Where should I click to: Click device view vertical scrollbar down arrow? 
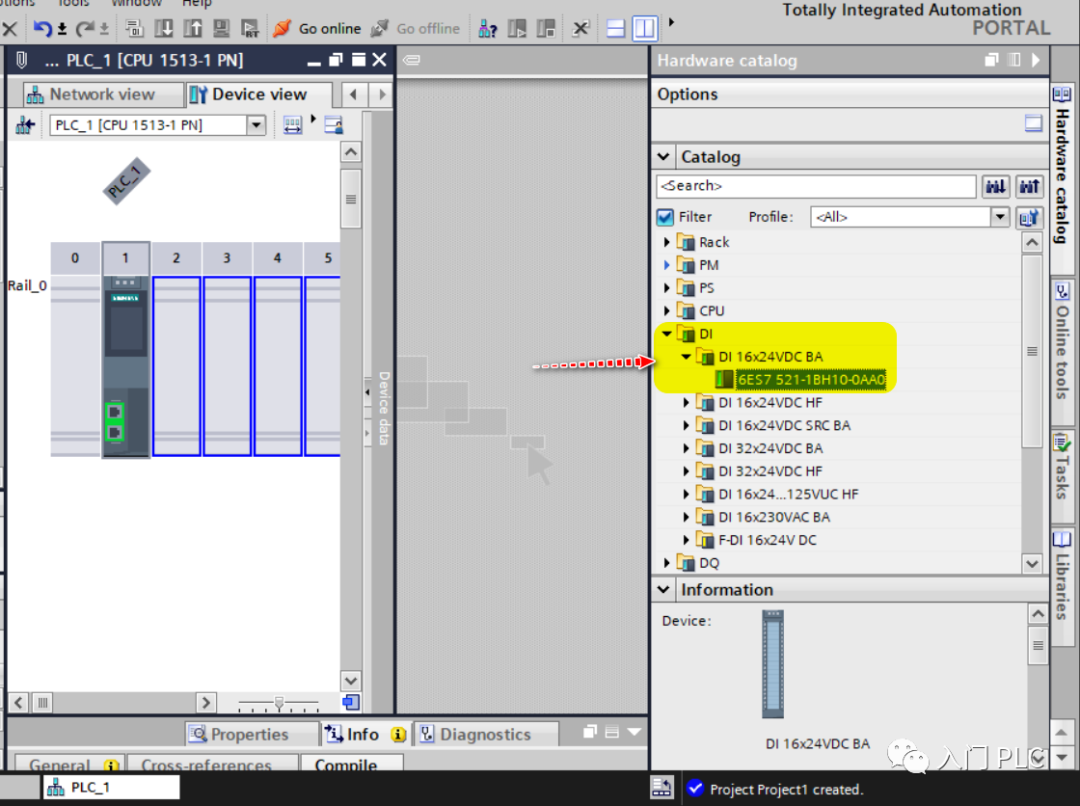point(351,681)
